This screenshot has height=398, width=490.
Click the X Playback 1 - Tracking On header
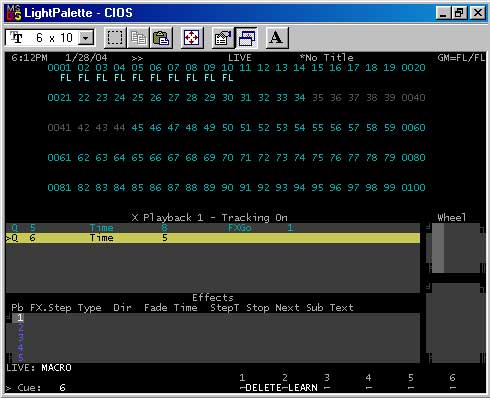[209, 218]
